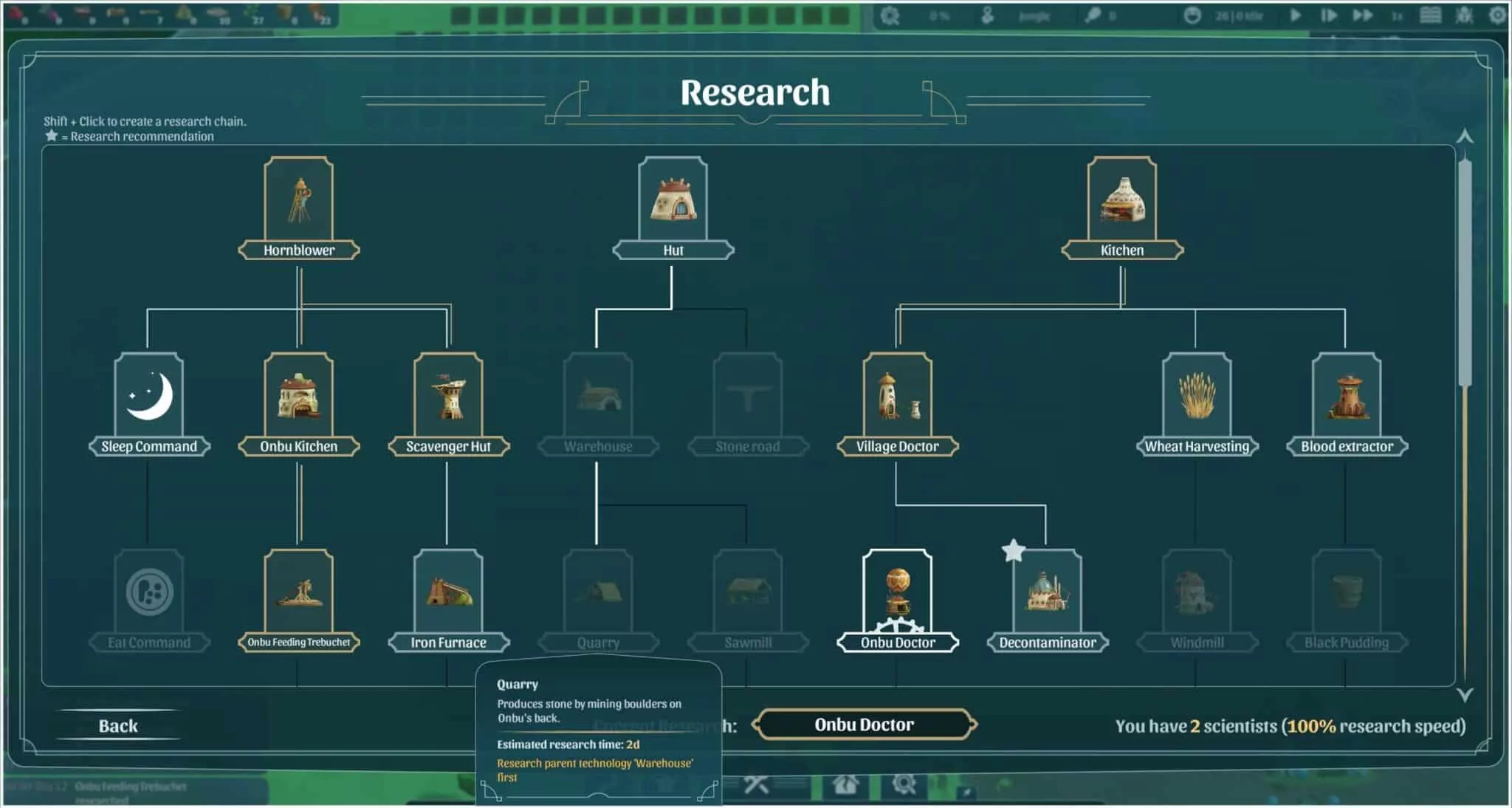Click the greyed-out Warehouse node

598,405
